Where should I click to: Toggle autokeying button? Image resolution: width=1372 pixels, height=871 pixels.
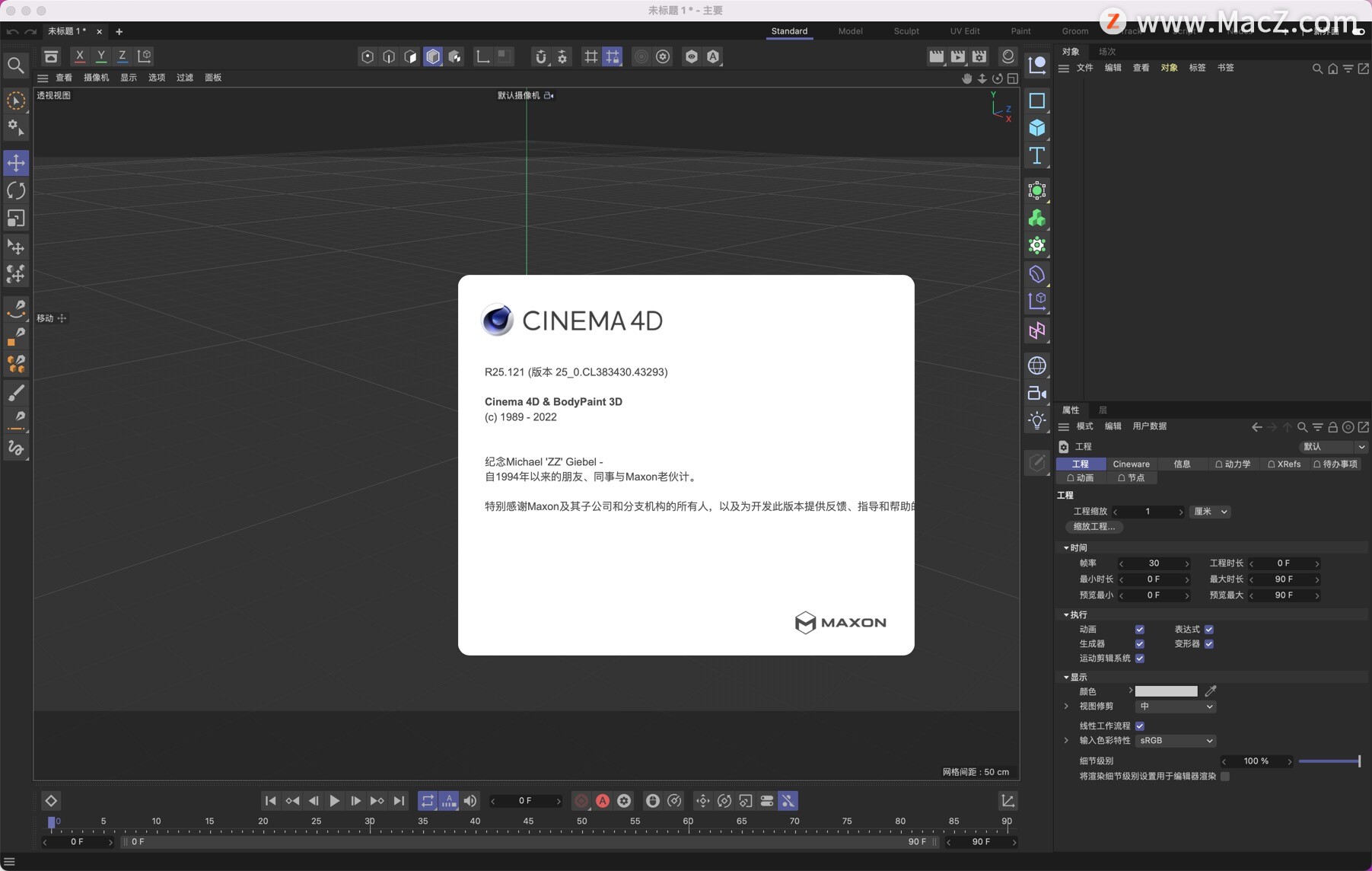pyautogui.click(x=603, y=801)
